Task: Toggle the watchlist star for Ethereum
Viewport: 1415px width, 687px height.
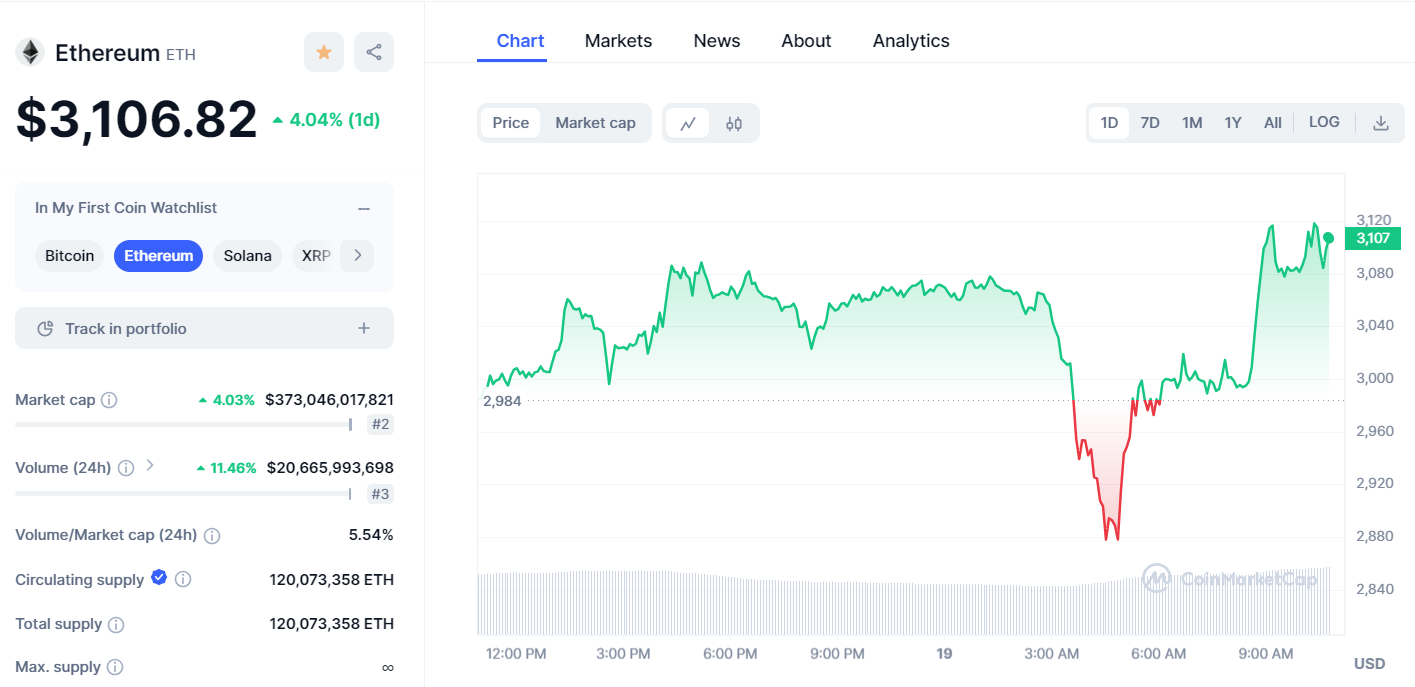Action: coord(324,52)
